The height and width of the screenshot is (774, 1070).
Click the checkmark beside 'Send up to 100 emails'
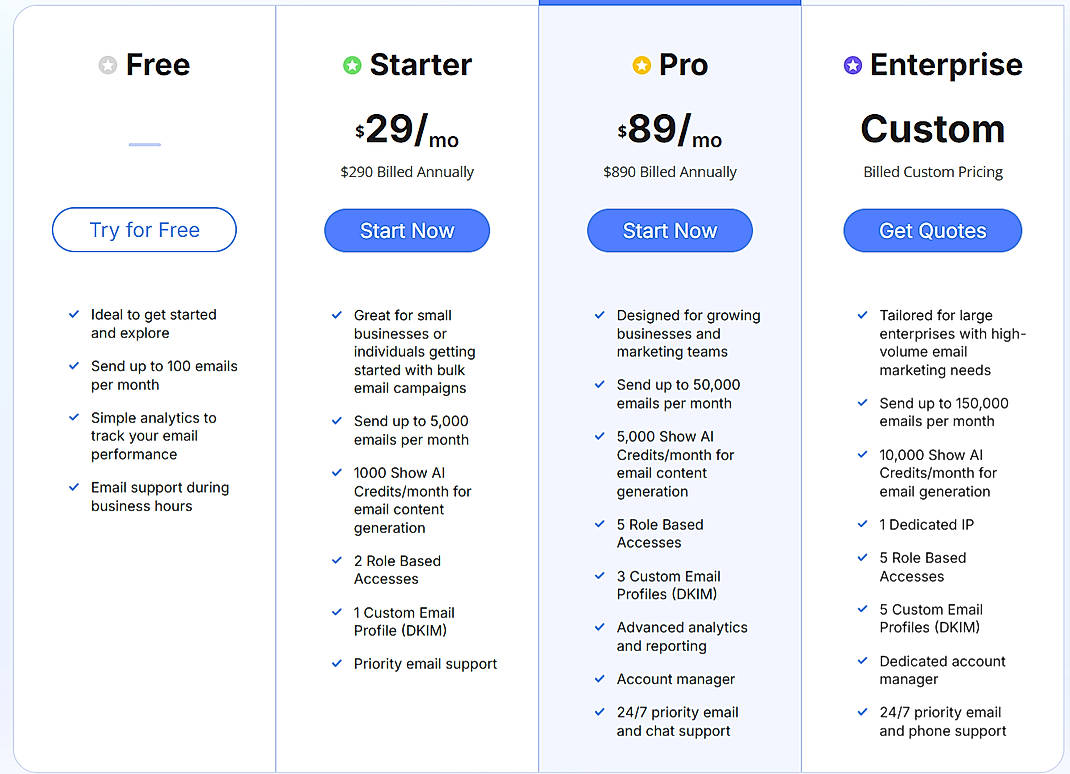(x=73, y=366)
